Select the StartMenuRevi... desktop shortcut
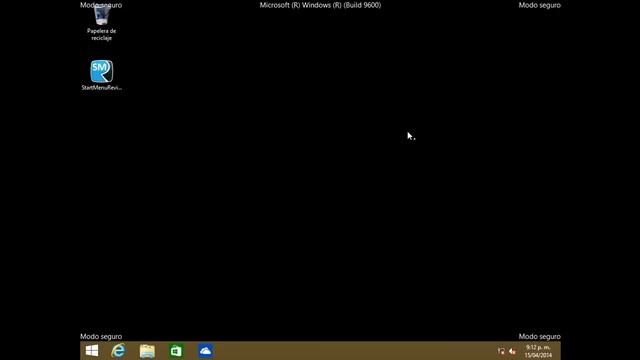 [x=101, y=75]
